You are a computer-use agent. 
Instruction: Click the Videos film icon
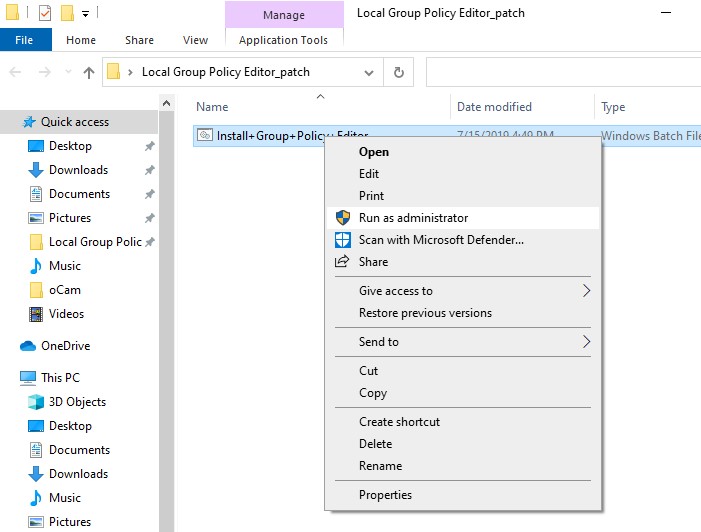pos(36,314)
